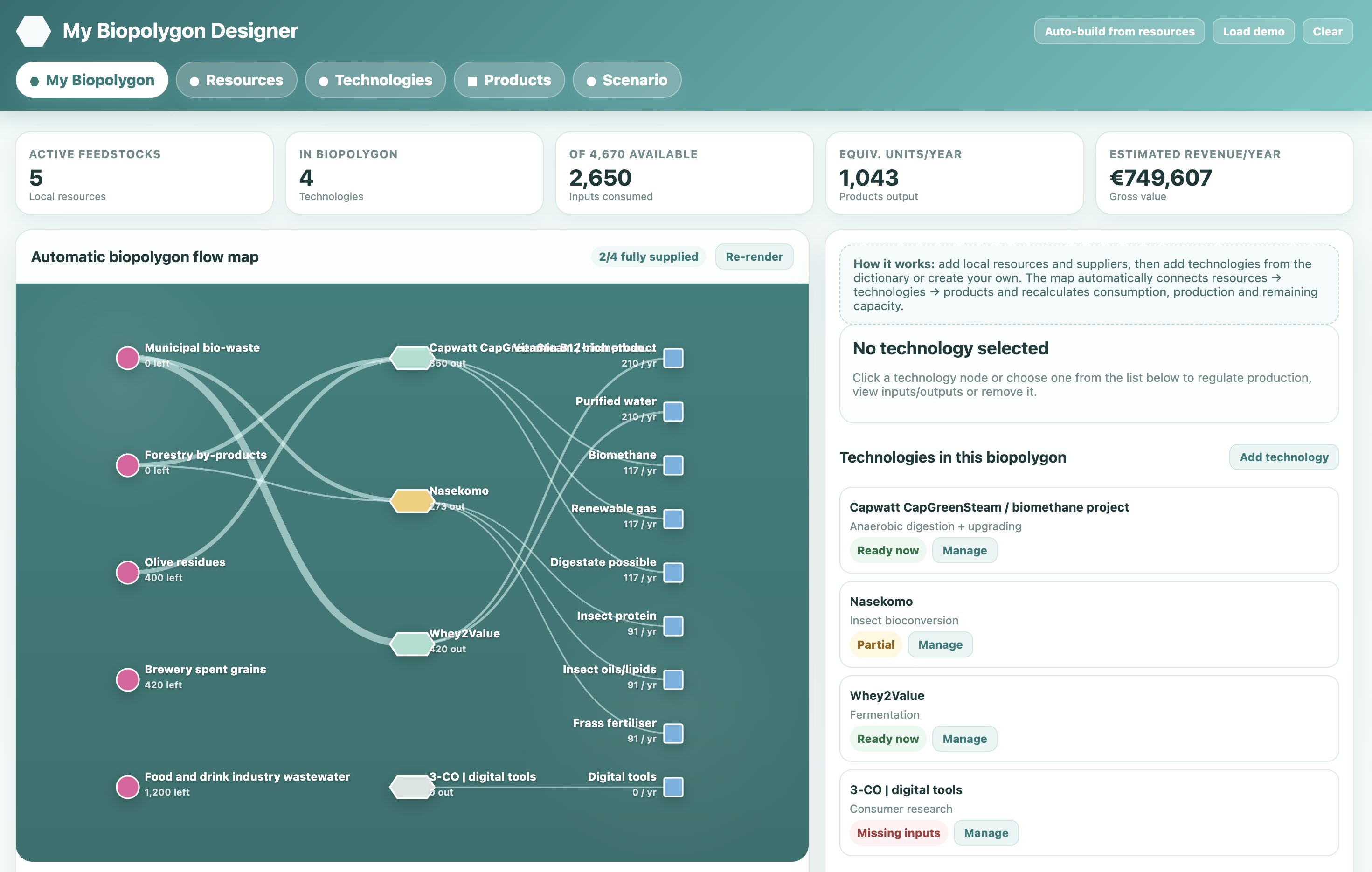Select the Food and drink wastewater node
Image resolution: width=1372 pixels, height=872 pixels.
[128, 787]
